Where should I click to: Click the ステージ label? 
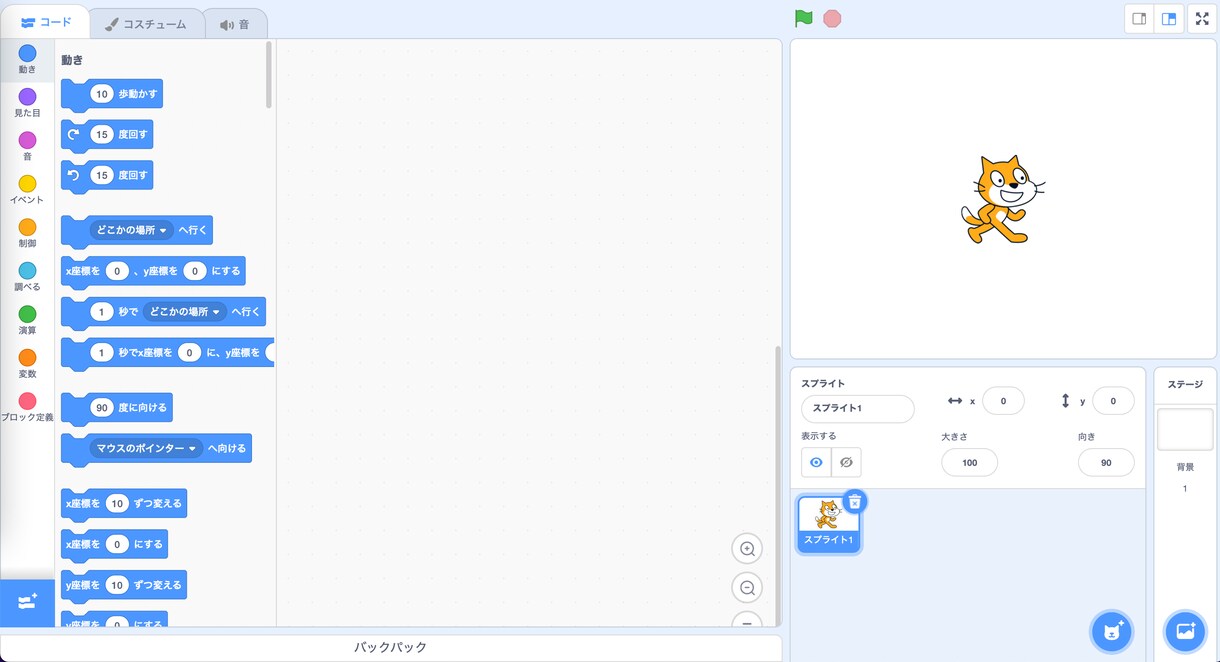[1185, 384]
